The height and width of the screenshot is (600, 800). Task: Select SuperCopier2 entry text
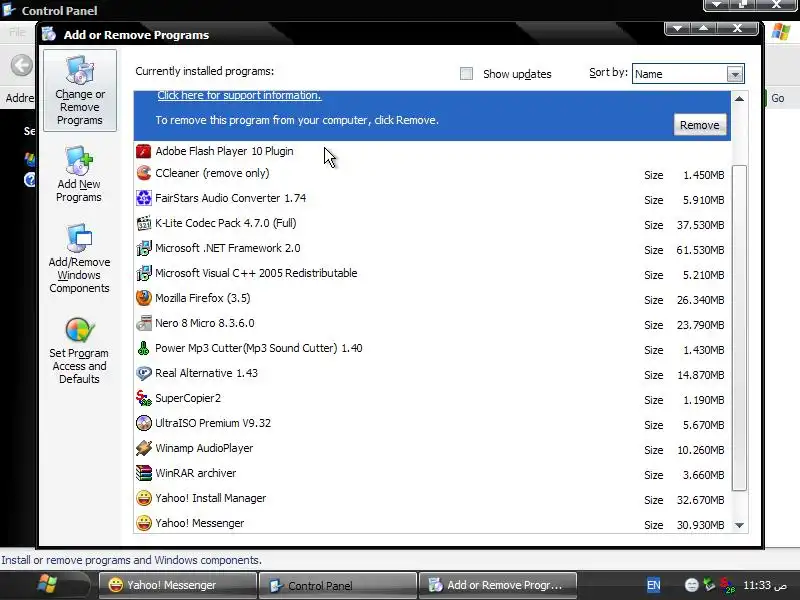coord(188,398)
